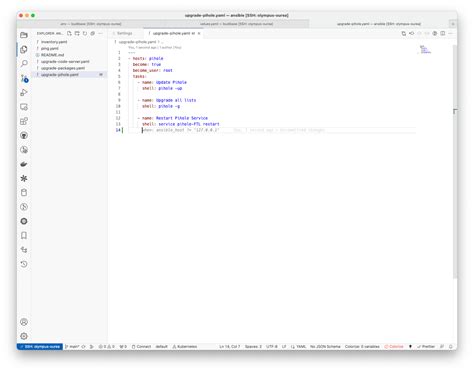
Task: Click New File icon in Explorer header
Action: (x=69, y=33)
